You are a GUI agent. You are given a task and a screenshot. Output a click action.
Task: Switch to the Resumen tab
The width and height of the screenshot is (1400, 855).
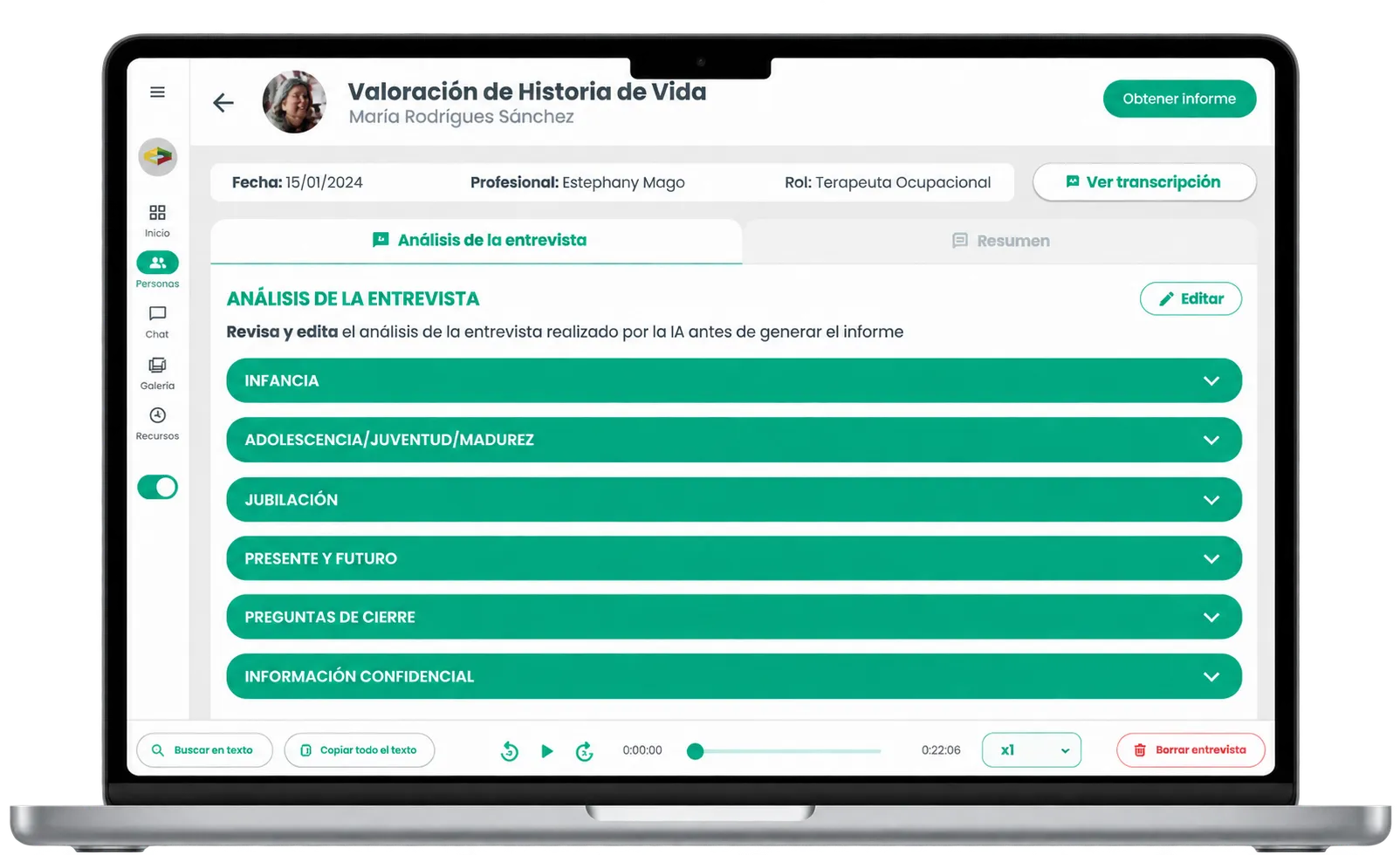tap(1000, 241)
